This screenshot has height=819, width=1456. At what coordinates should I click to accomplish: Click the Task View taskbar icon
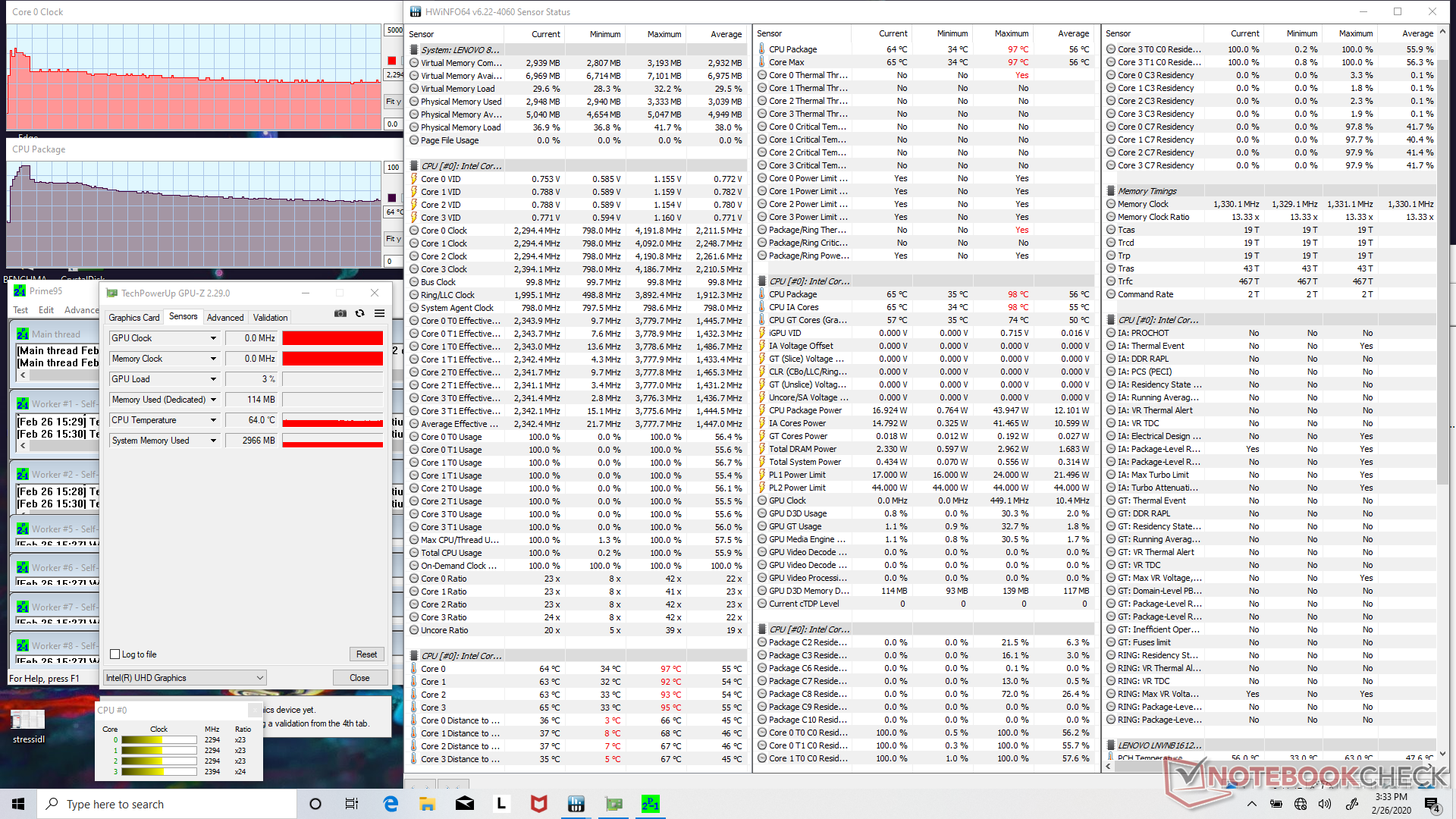tap(352, 804)
